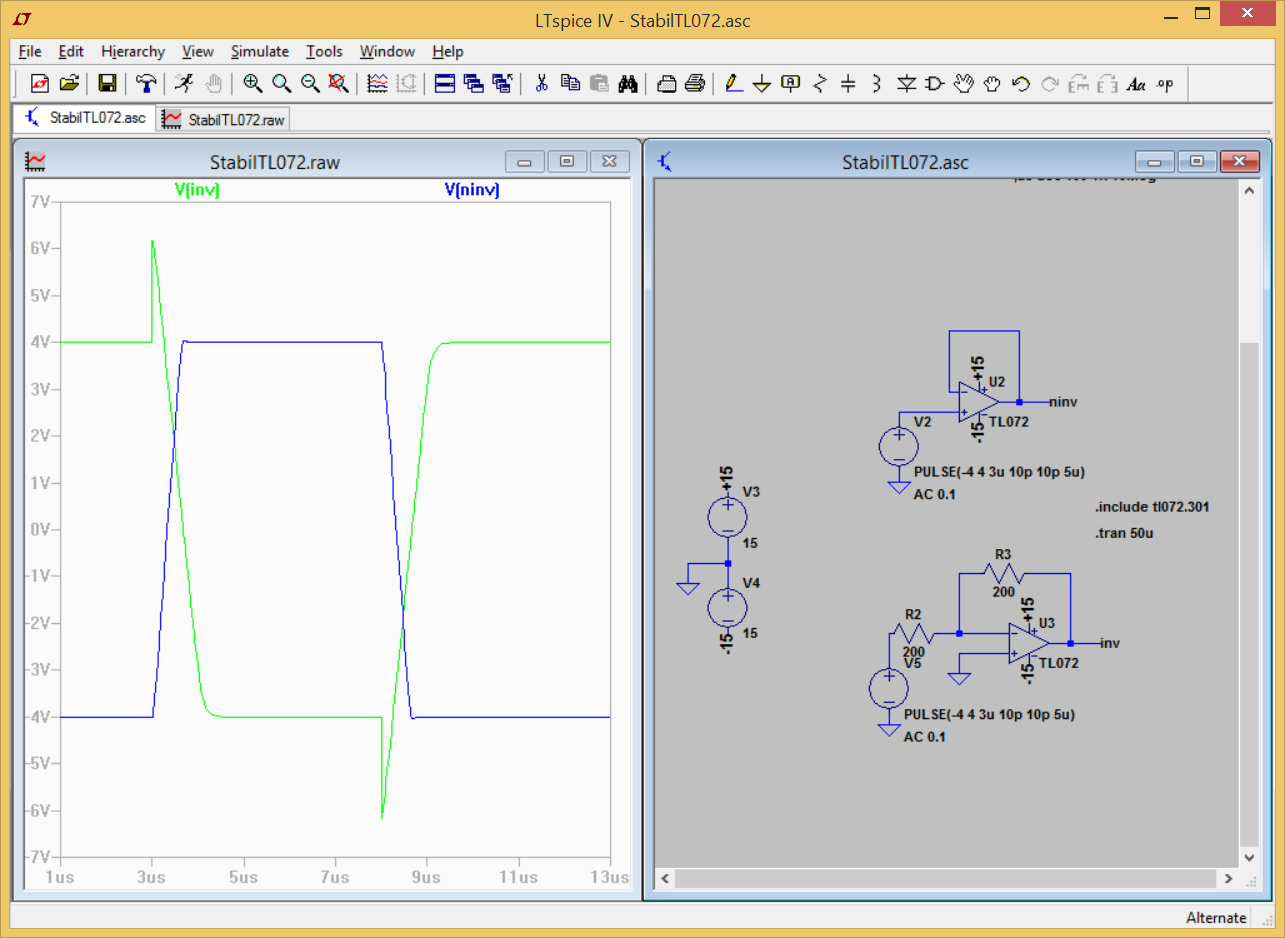Minimize the StabilTL072.asc schematic window

(1155, 161)
